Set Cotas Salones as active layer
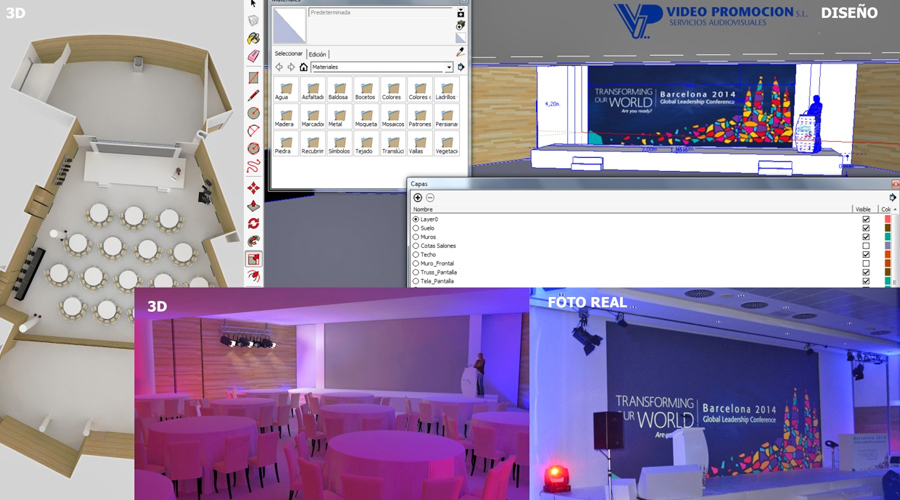Image resolution: width=900 pixels, height=500 pixels. tap(416, 246)
